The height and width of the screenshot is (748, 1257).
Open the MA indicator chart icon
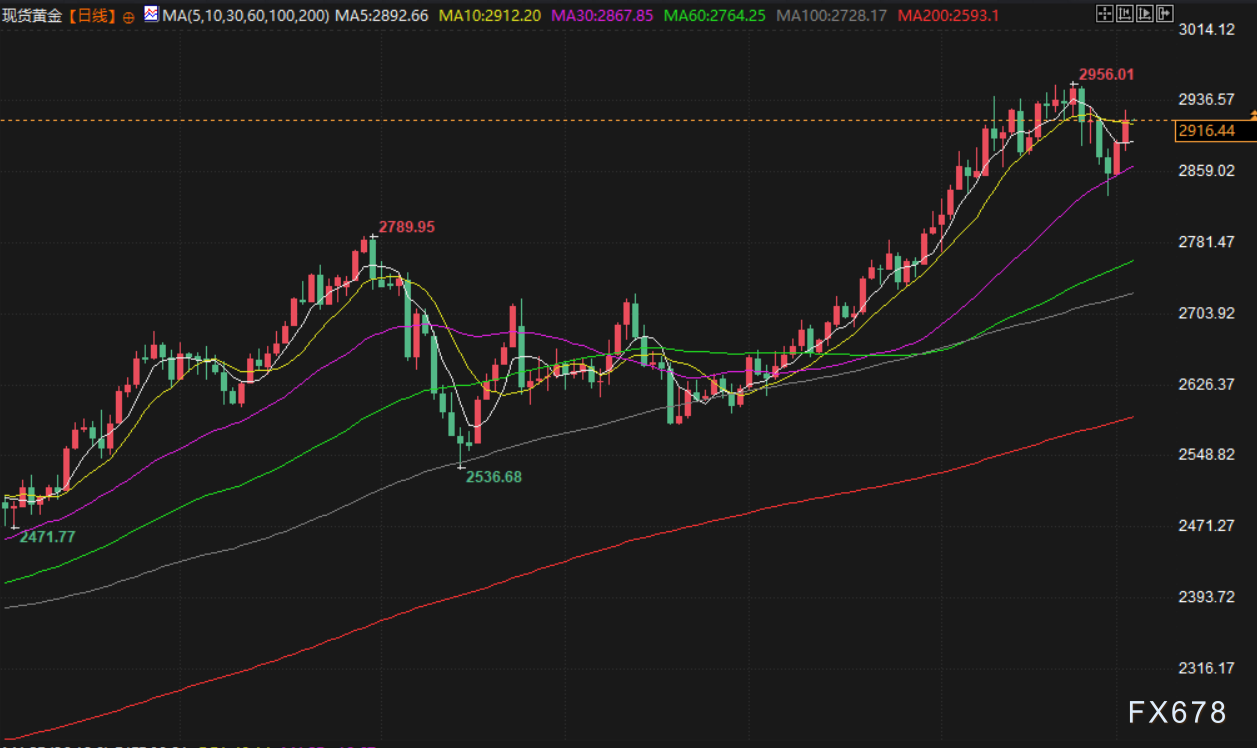[x=151, y=15]
